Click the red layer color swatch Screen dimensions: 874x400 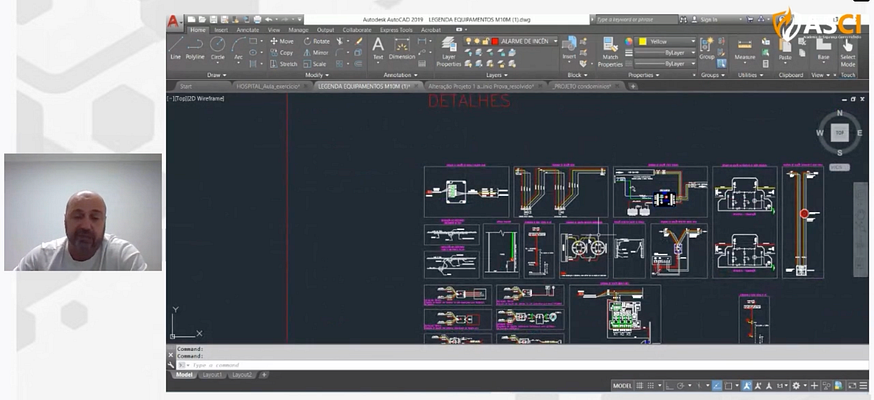tap(494, 41)
